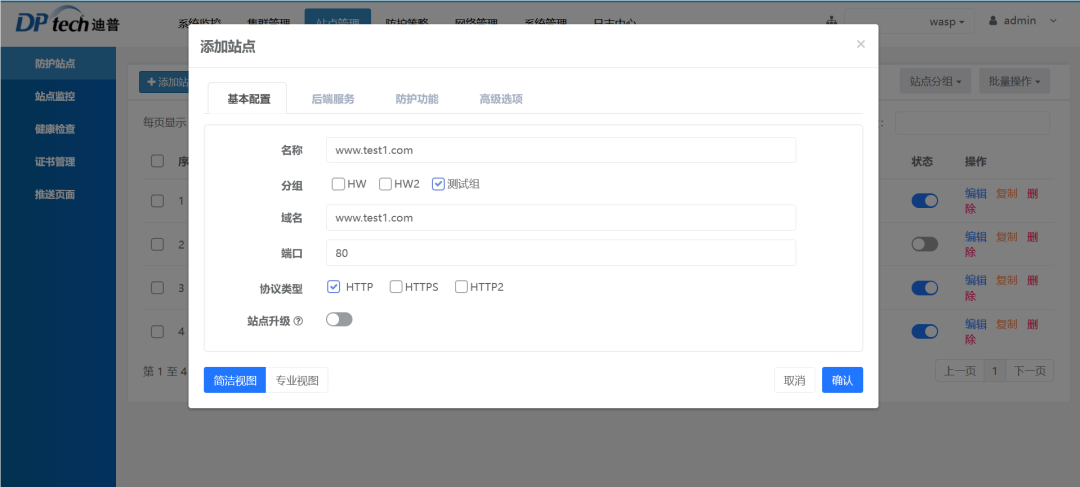Enable the HTTPS protocol checkbox
The image size is (1080, 487).
tap(396, 287)
